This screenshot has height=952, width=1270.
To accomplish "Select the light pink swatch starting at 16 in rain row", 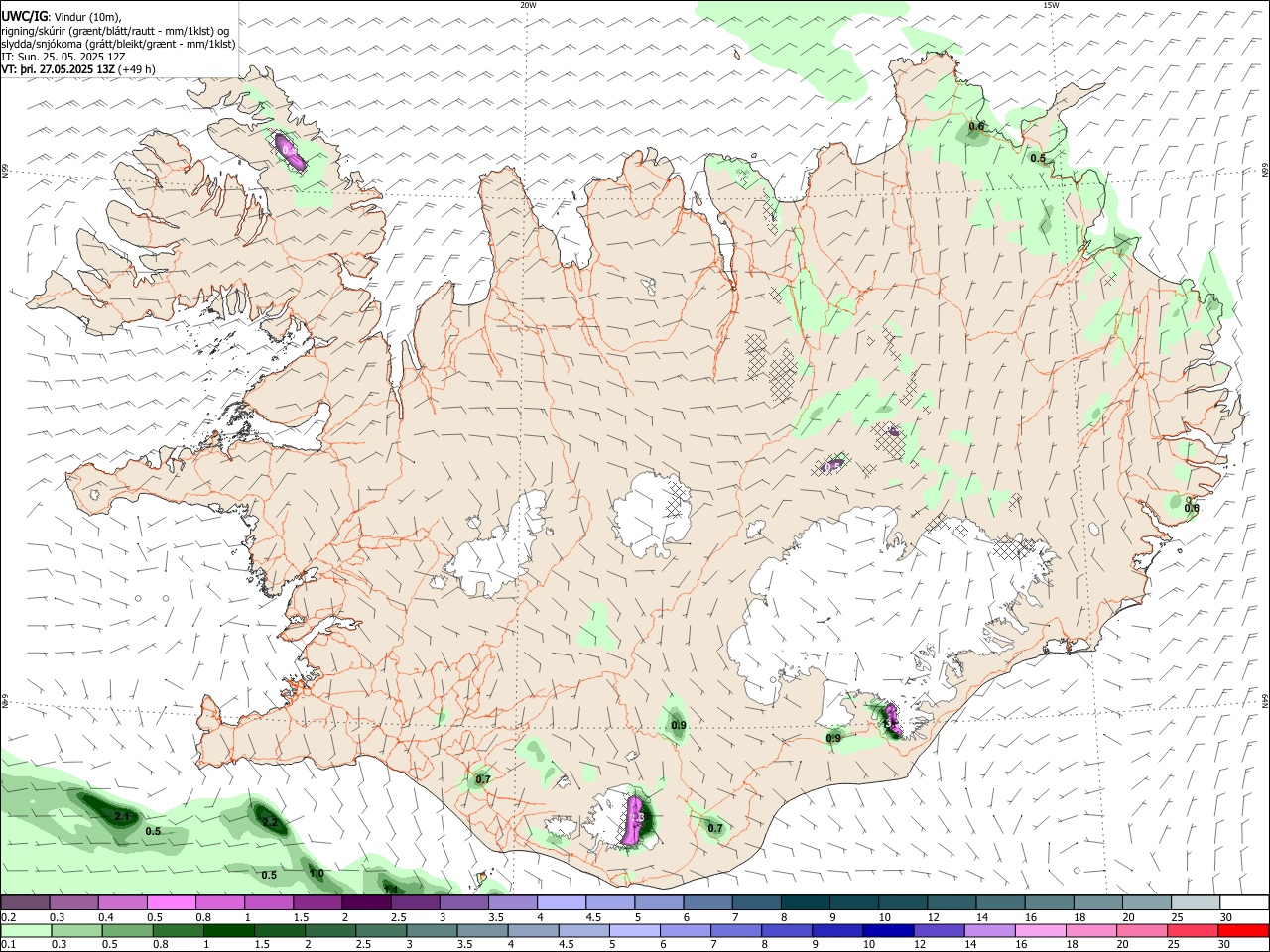I will [x=1041, y=931].
